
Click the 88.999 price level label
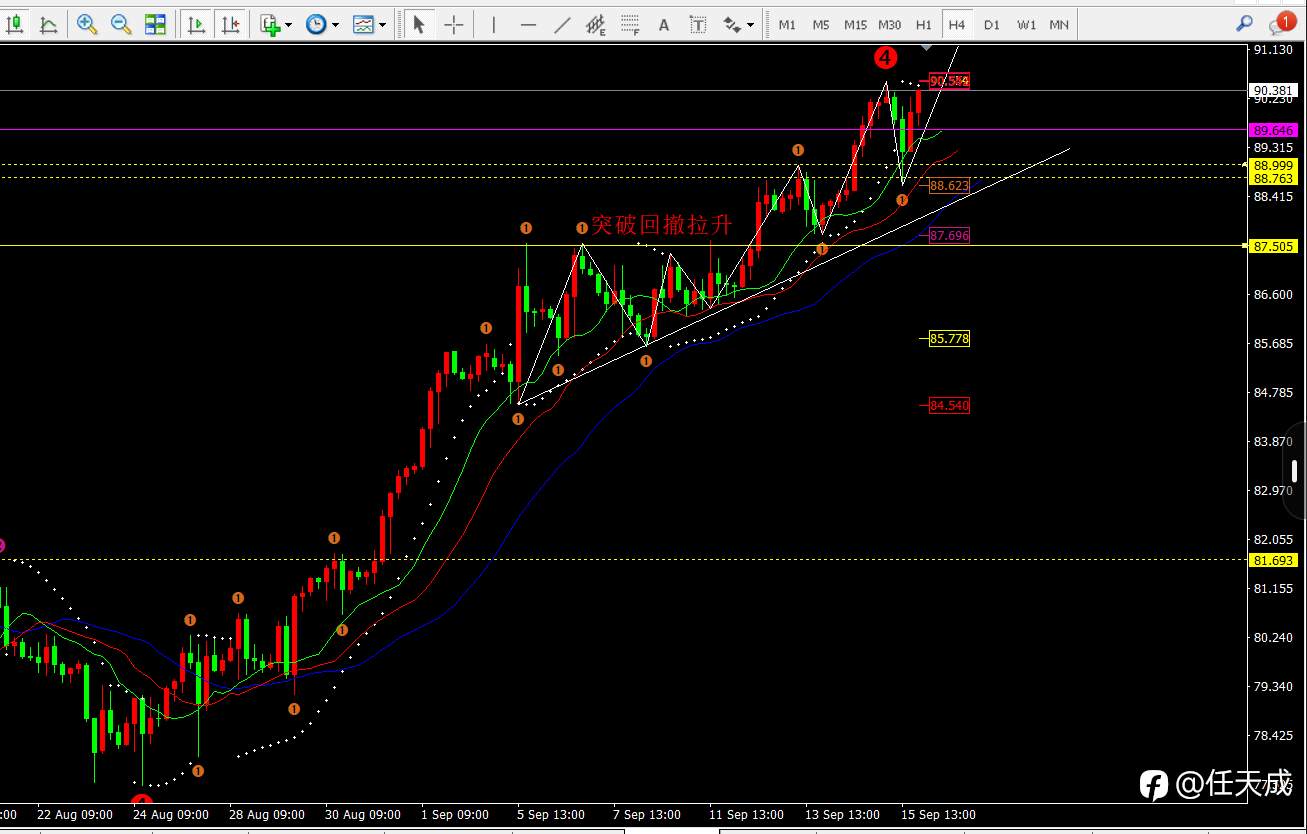click(1273, 165)
